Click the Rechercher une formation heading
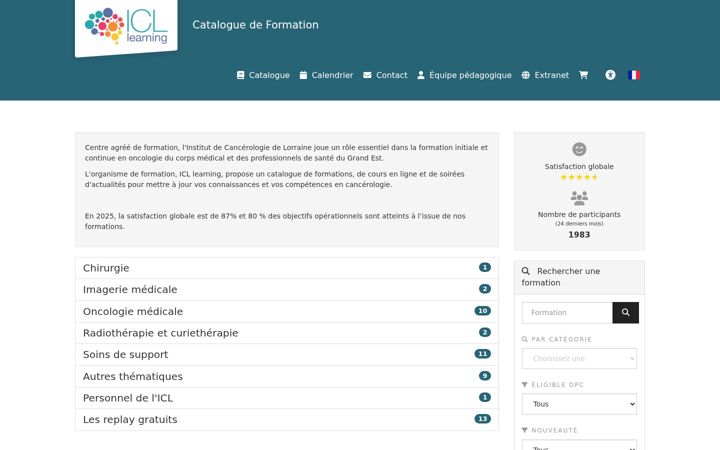The width and height of the screenshot is (720, 450). (561, 277)
